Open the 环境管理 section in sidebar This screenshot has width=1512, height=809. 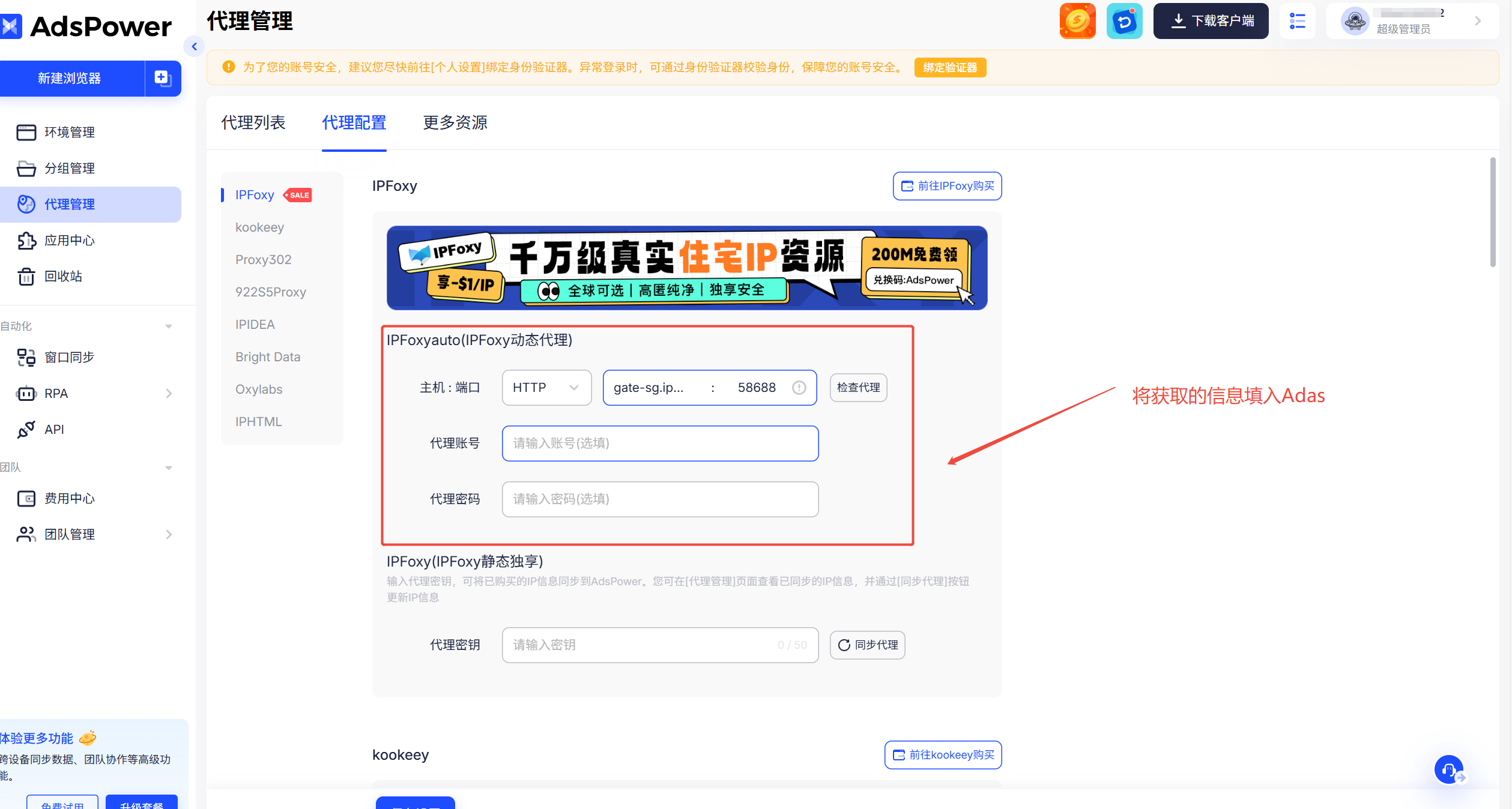[x=70, y=132]
